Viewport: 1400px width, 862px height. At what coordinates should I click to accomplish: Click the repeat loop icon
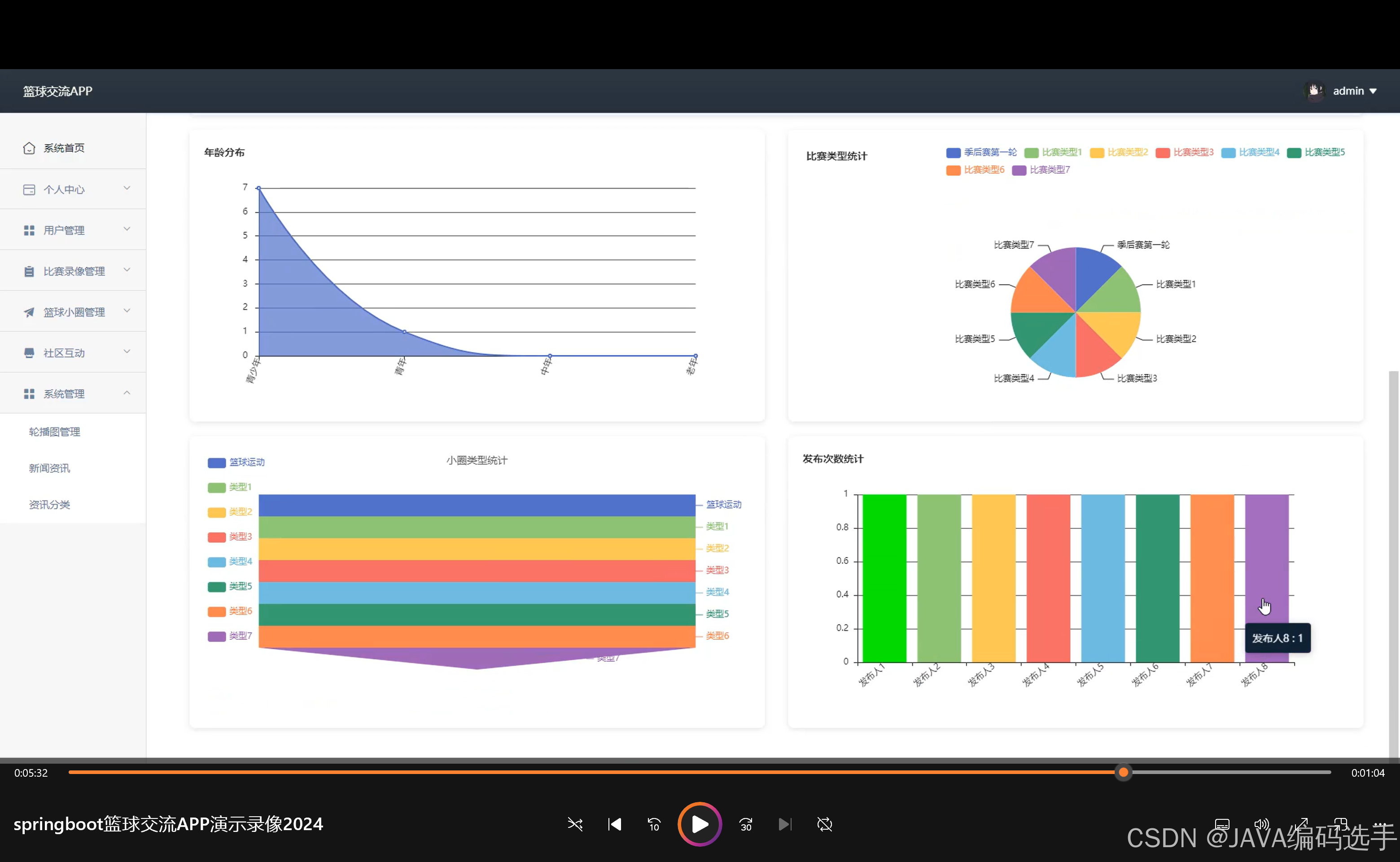[x=824, y=824]
